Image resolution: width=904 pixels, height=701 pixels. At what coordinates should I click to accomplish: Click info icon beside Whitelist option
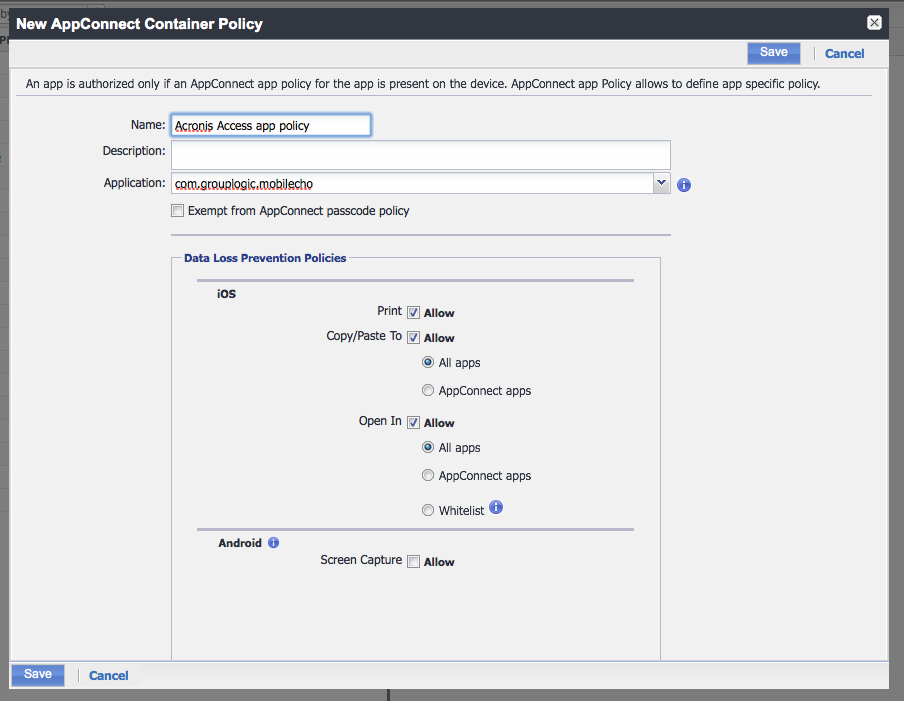pyautogui.click(x=496, y=508)
